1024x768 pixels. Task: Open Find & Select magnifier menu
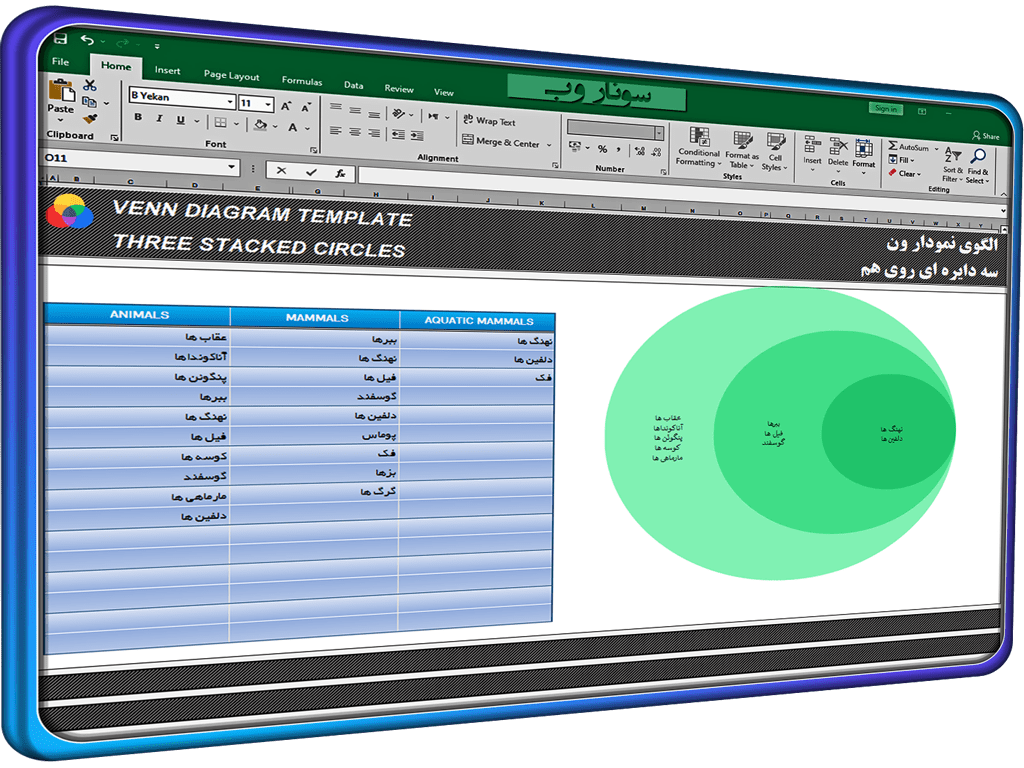[978, 166]
